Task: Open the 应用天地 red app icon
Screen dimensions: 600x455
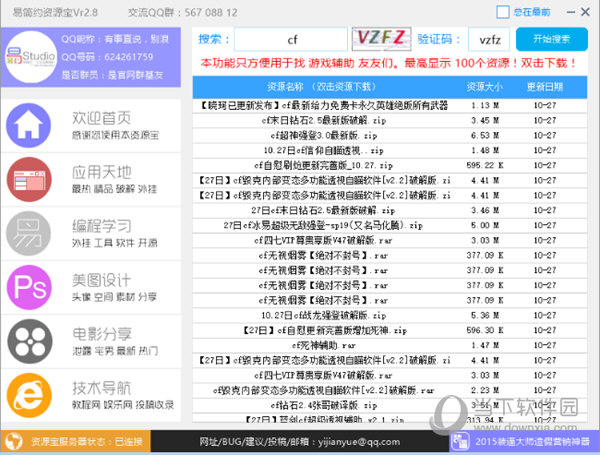Action: tap(29, 179)
